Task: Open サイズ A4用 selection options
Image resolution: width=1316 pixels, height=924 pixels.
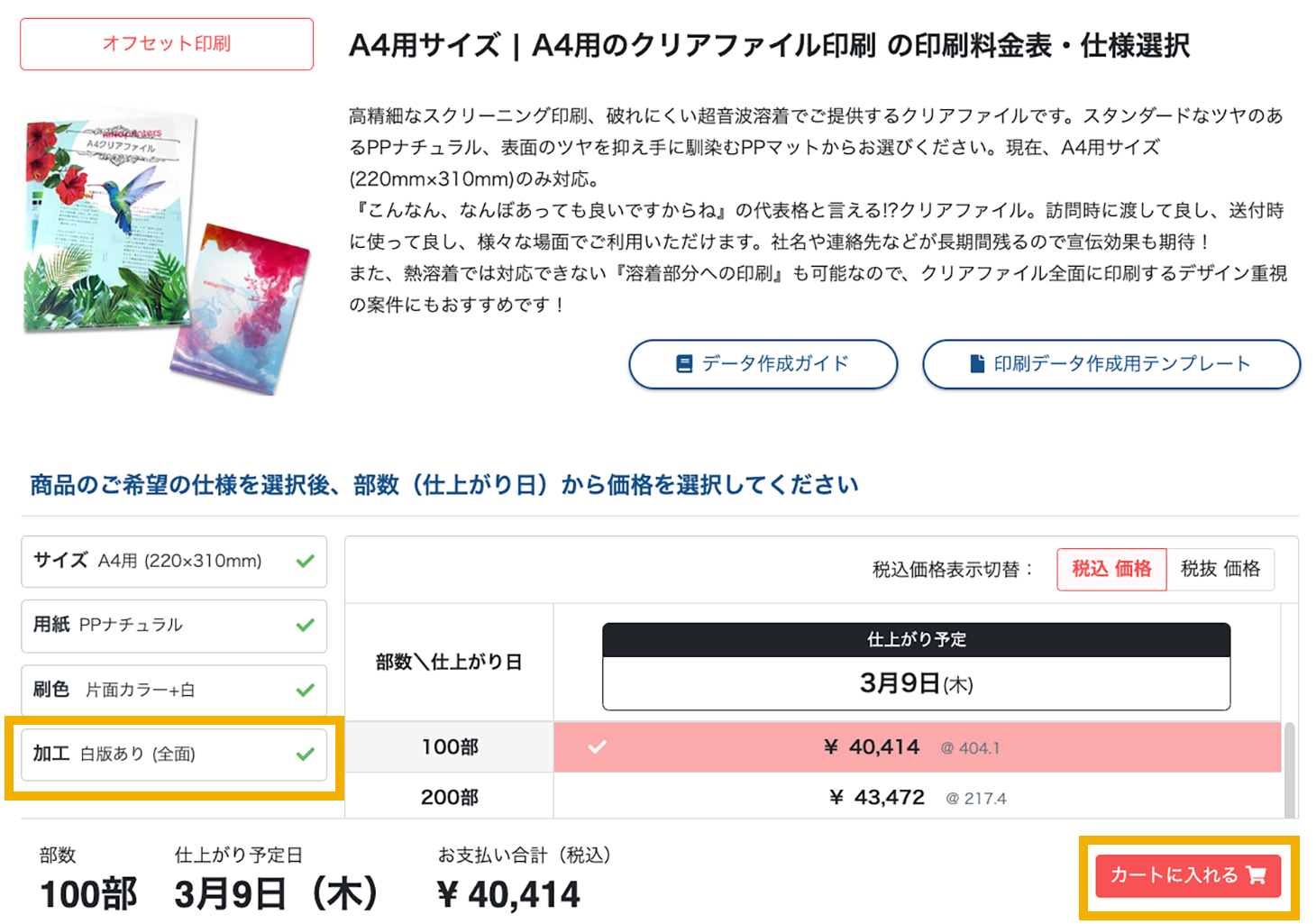Action: coord(173,561)
